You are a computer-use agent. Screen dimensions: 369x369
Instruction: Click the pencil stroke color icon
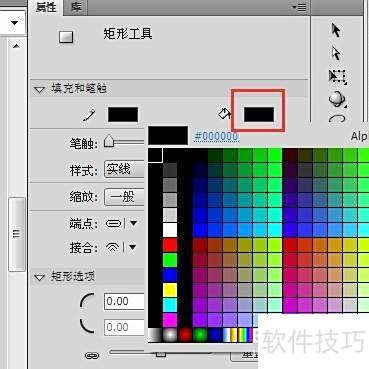pos(89,115)
